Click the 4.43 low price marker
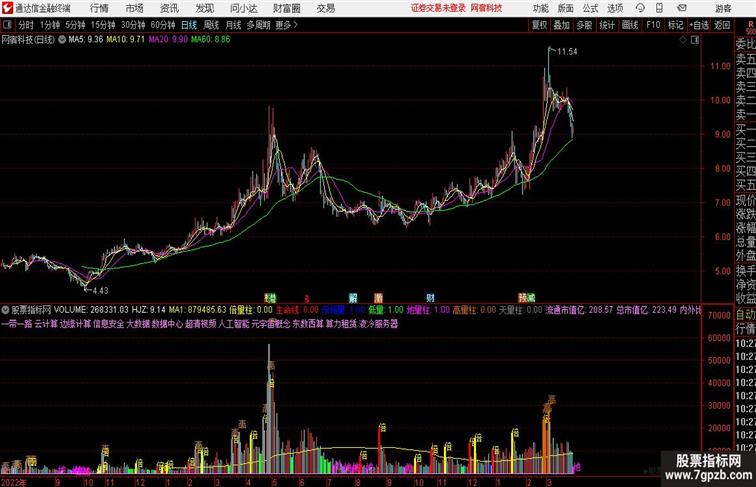The width and height of the screenshot is (756, 487). [x=100, y=290]
